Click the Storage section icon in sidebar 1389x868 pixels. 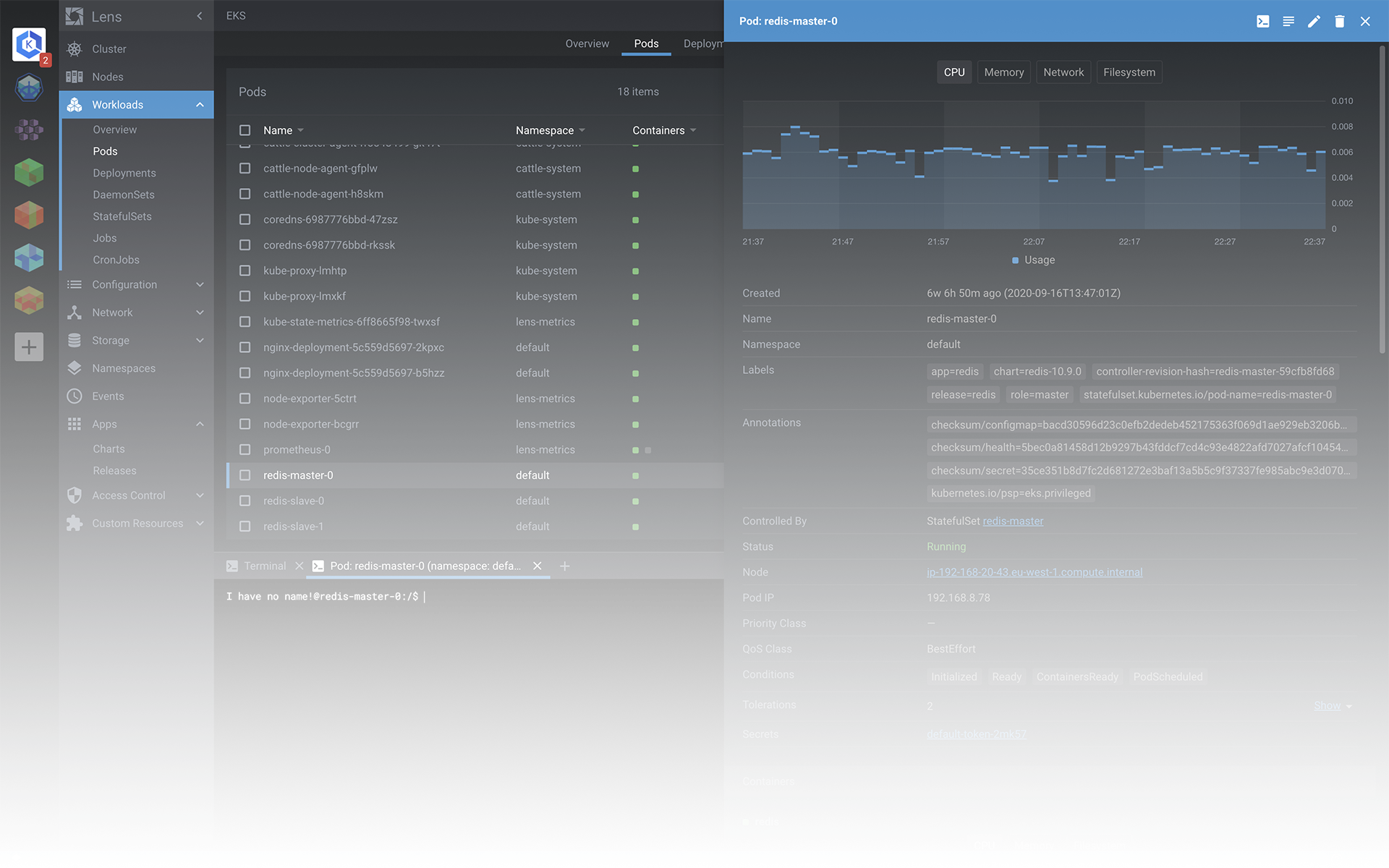coord(75,340)
